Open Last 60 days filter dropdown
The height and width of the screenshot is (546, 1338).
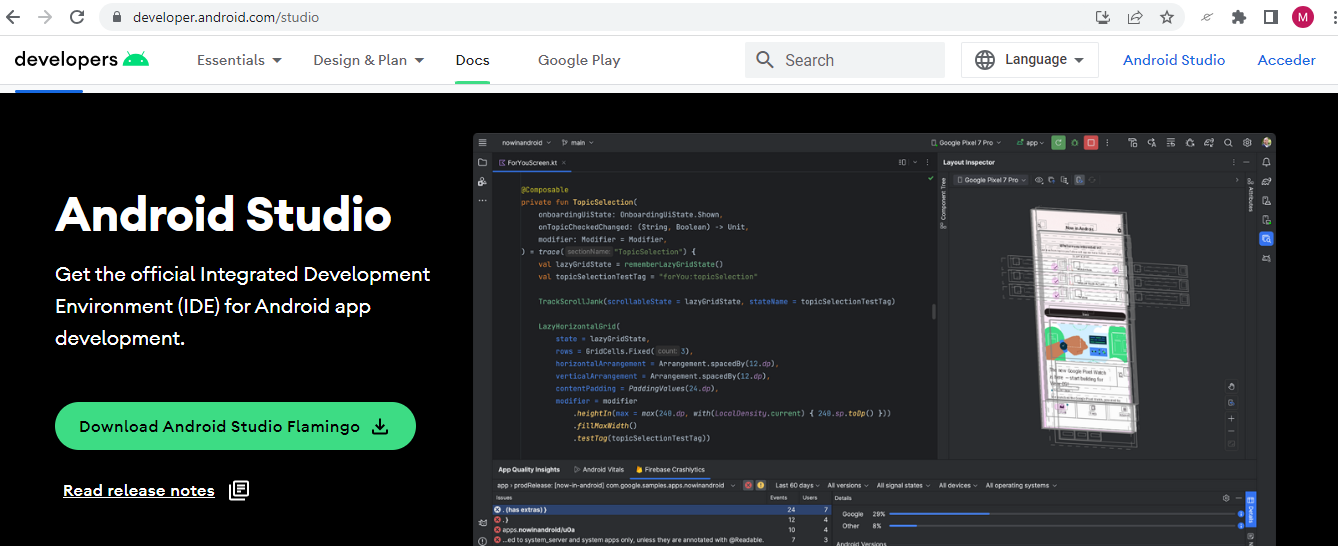tap(798, 485)
